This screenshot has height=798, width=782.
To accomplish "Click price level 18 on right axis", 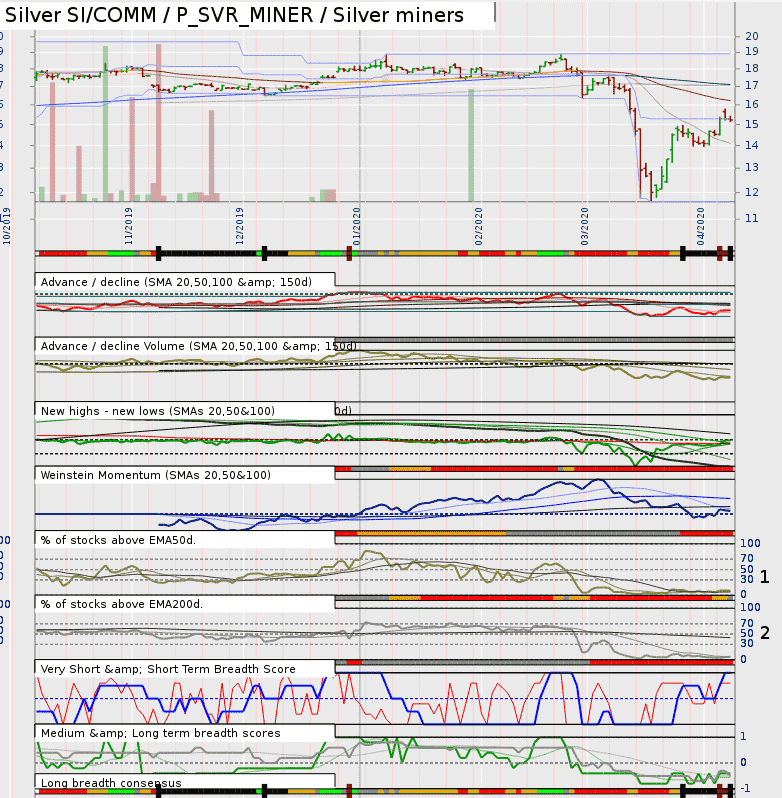I will coord(751,68).
